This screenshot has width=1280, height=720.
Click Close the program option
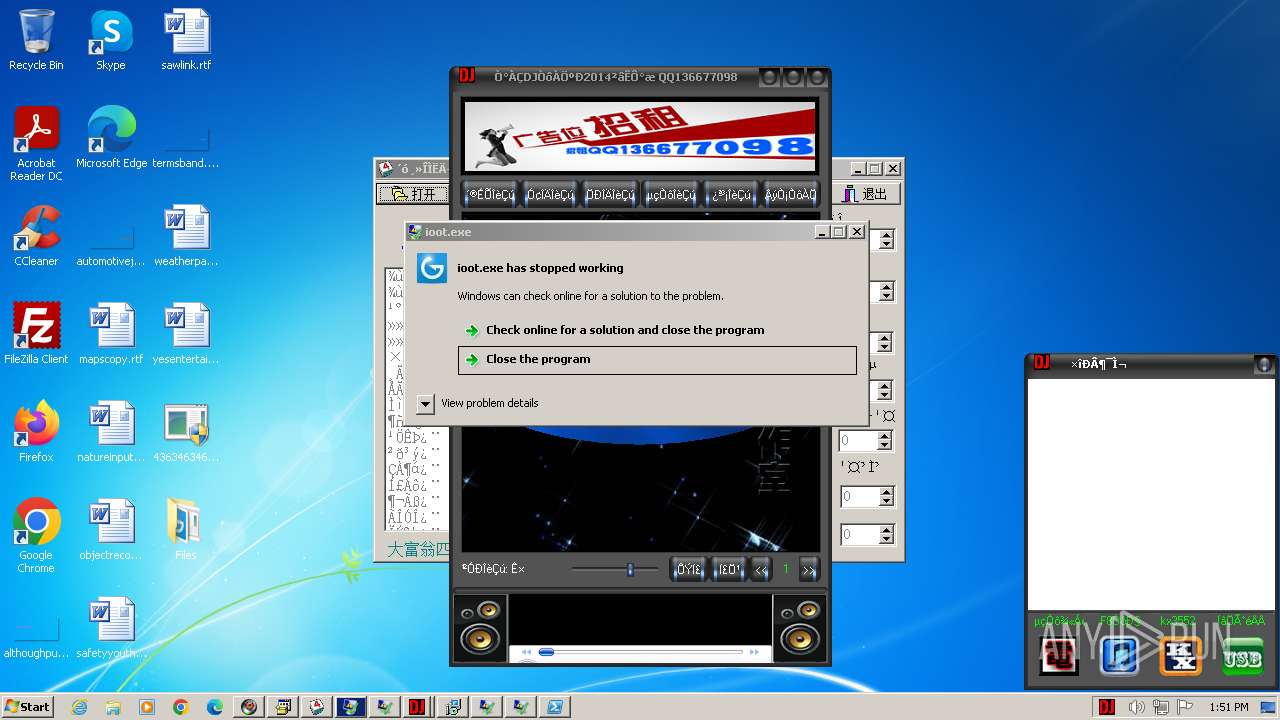(657, 359)
